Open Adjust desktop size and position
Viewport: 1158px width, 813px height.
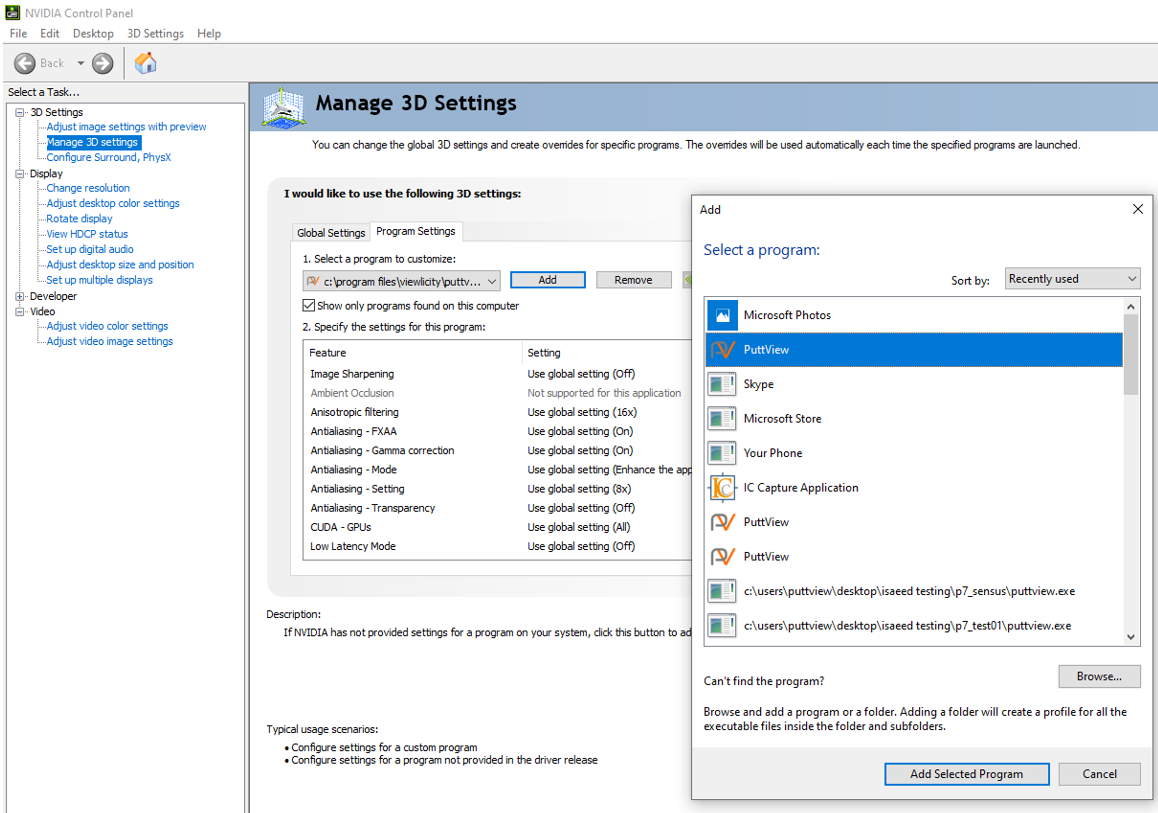click(120, 264)
